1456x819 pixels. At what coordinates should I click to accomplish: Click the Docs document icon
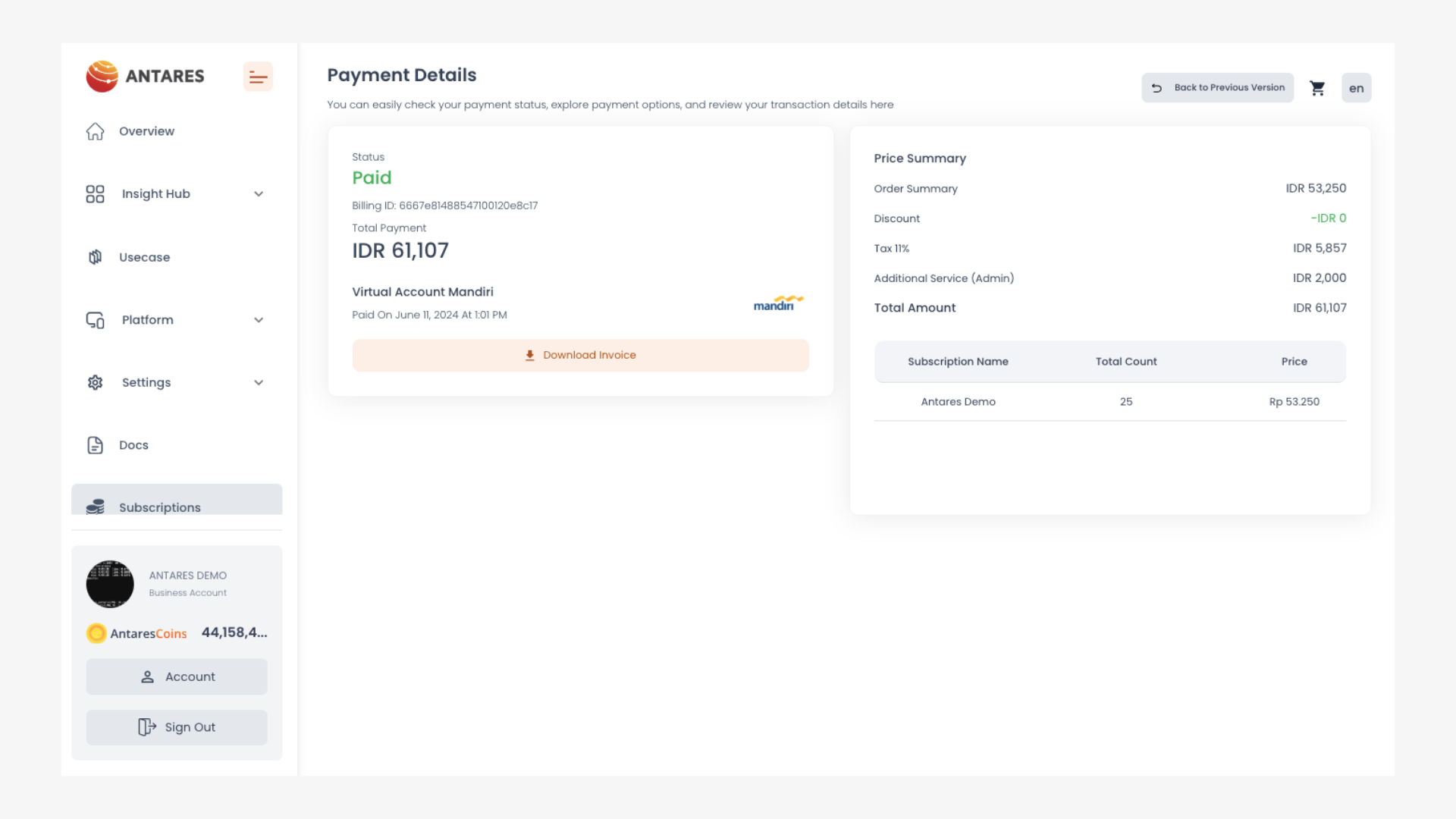95,445
